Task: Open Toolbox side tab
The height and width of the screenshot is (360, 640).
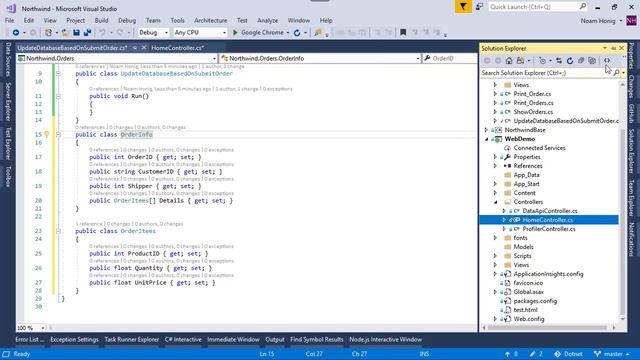Action: tap(8, 176)
